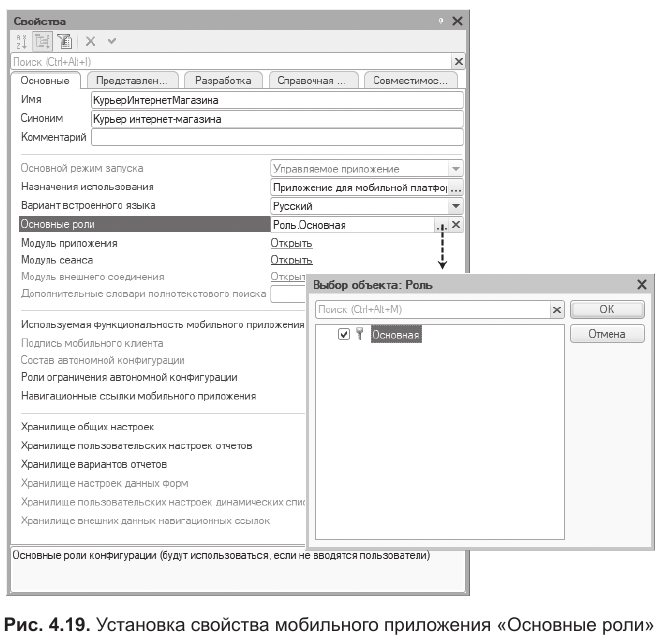Click the show only important properties icon
The height and width of the screenshot is (641, 670).
65,41
